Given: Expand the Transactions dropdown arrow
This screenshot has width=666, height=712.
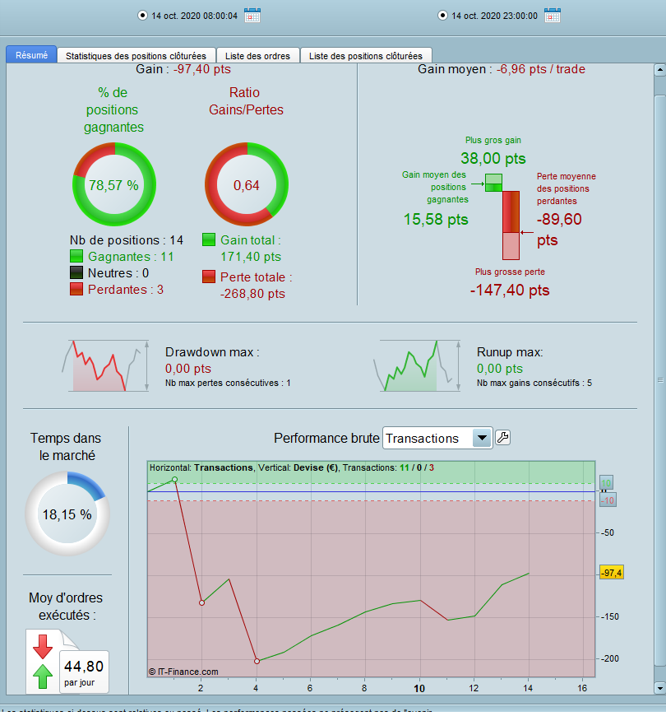Looking at the screenshot, I should pyautogui.click(x=482, y=438).
